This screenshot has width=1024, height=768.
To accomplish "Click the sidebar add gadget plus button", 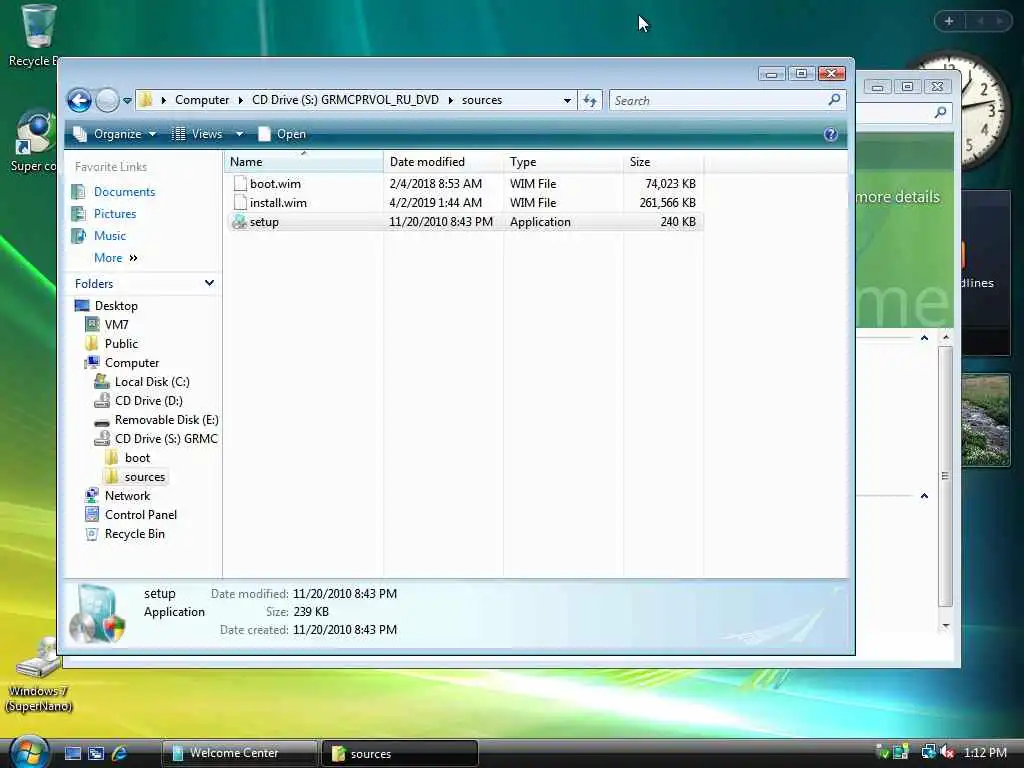I will point(949,21).
